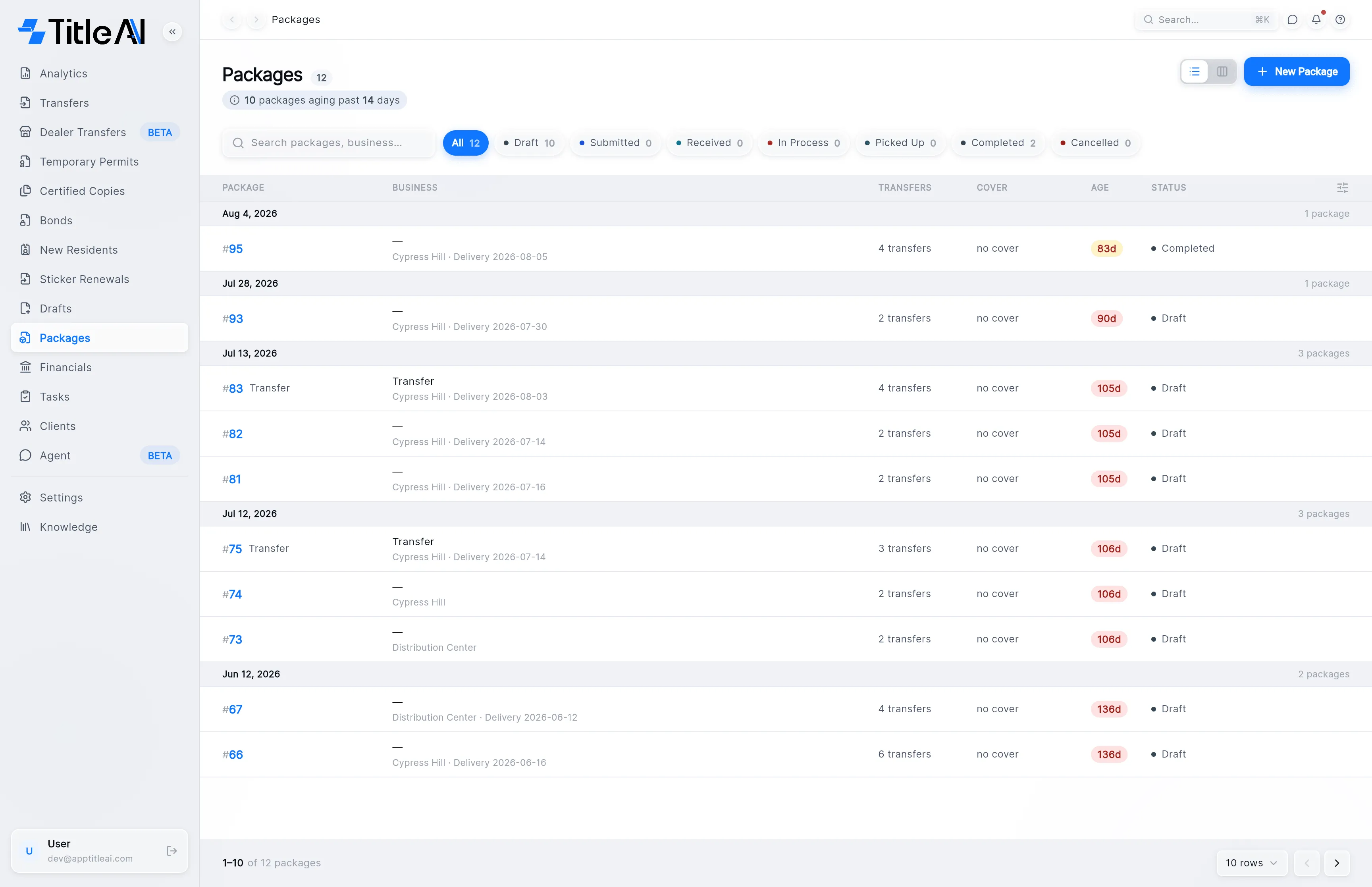This screenshot has height=887, width=1372.
Task: Click the 90d age badge
Action: [1106, 318]
